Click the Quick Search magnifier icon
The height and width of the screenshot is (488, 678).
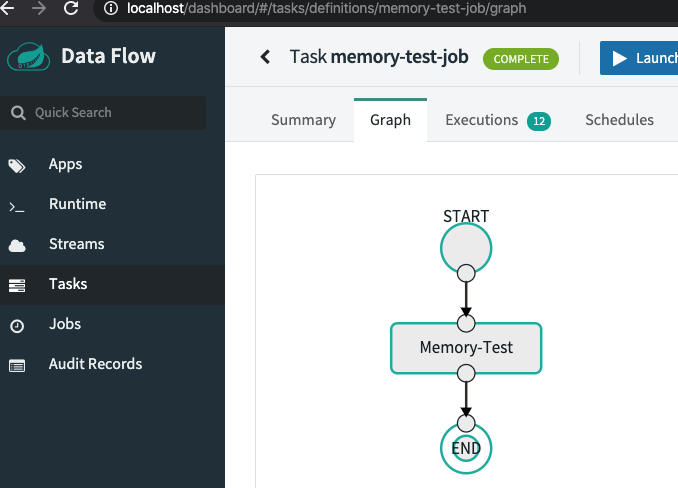click(19, 113)
